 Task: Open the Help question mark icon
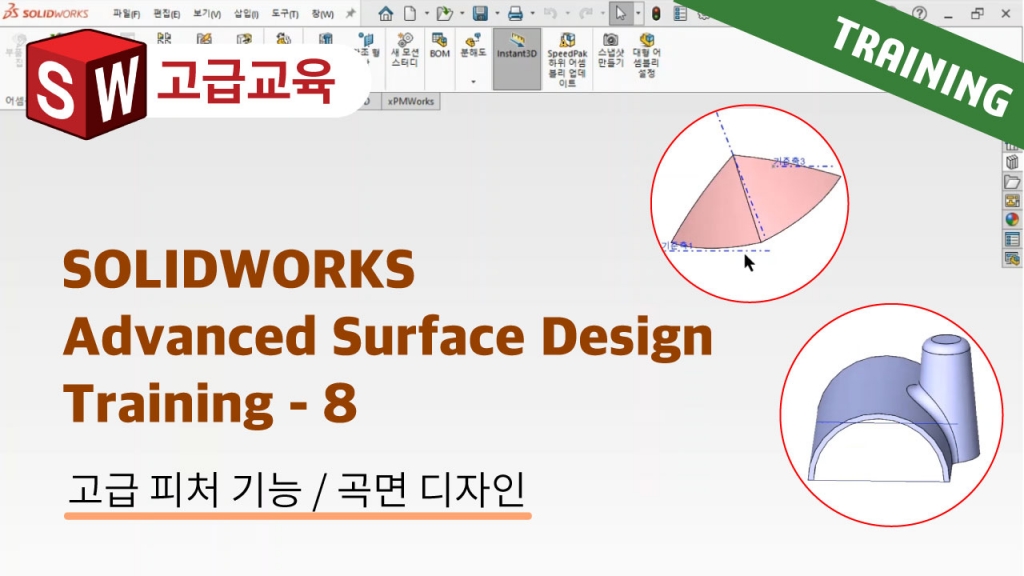point(920,13)
